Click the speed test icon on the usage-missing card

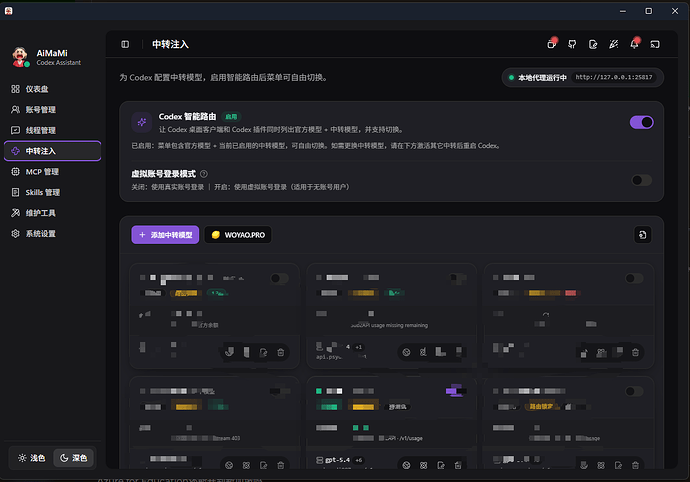click(407, 352)
